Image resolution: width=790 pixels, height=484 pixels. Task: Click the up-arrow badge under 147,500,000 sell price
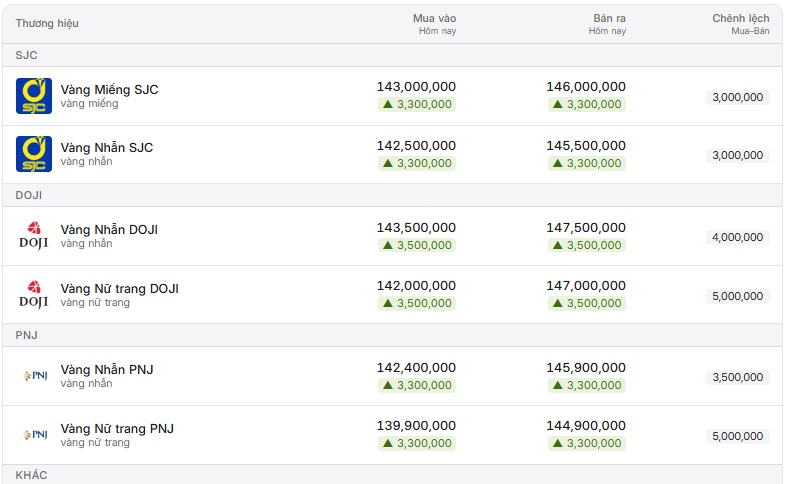[x=586, y=245]
